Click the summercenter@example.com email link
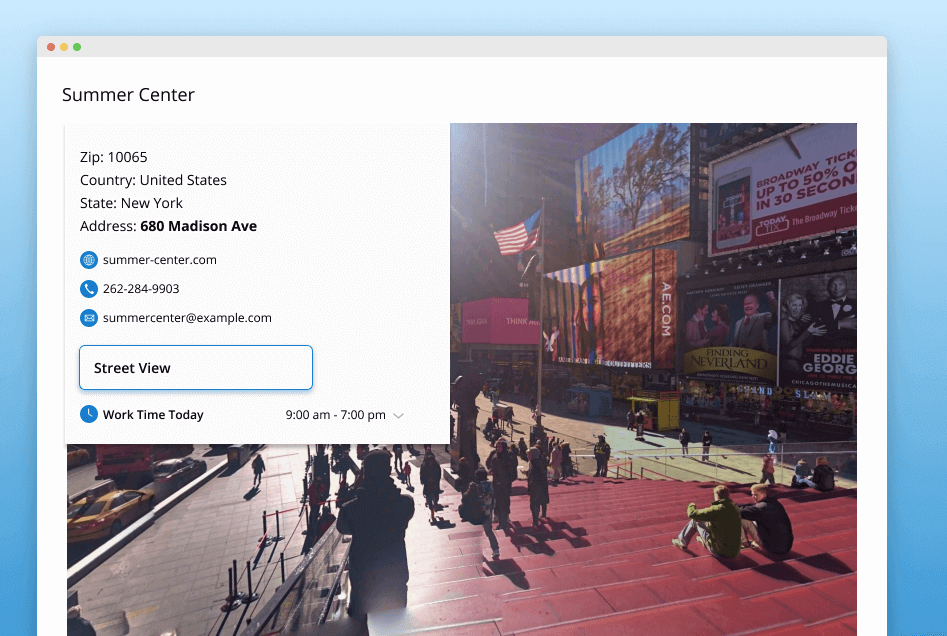Image resolution: width=947 pixels, height=636 pixels. (x=187, y=317)
